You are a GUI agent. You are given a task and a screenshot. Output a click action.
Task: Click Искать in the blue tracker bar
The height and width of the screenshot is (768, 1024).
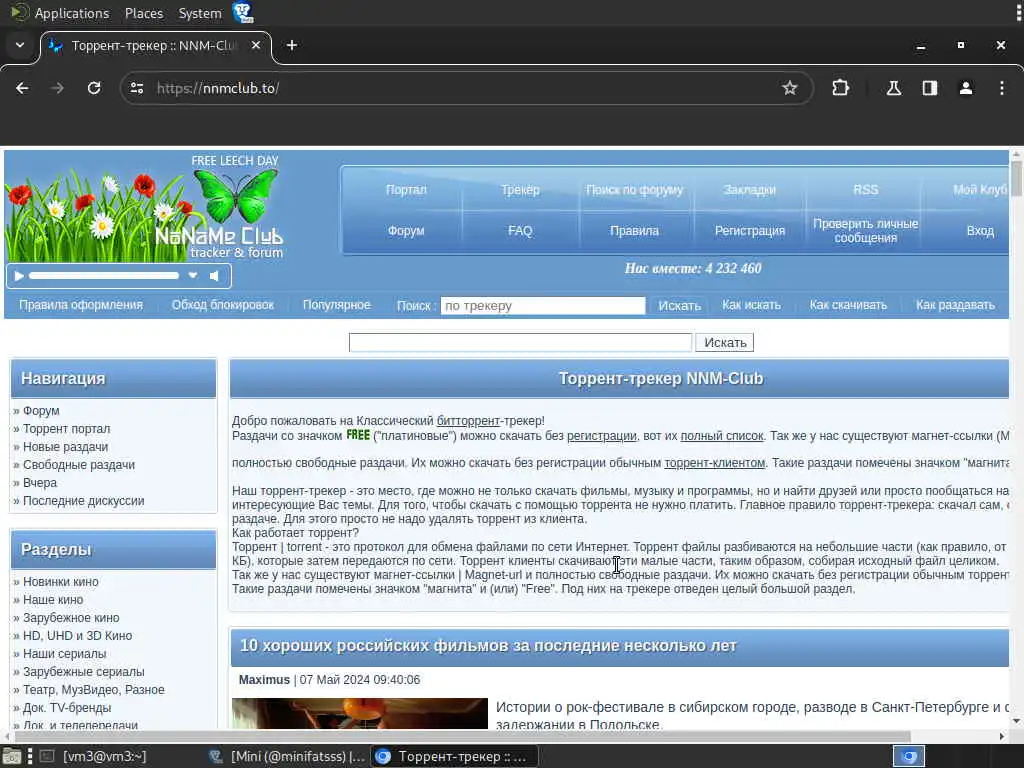coord(679,306)
